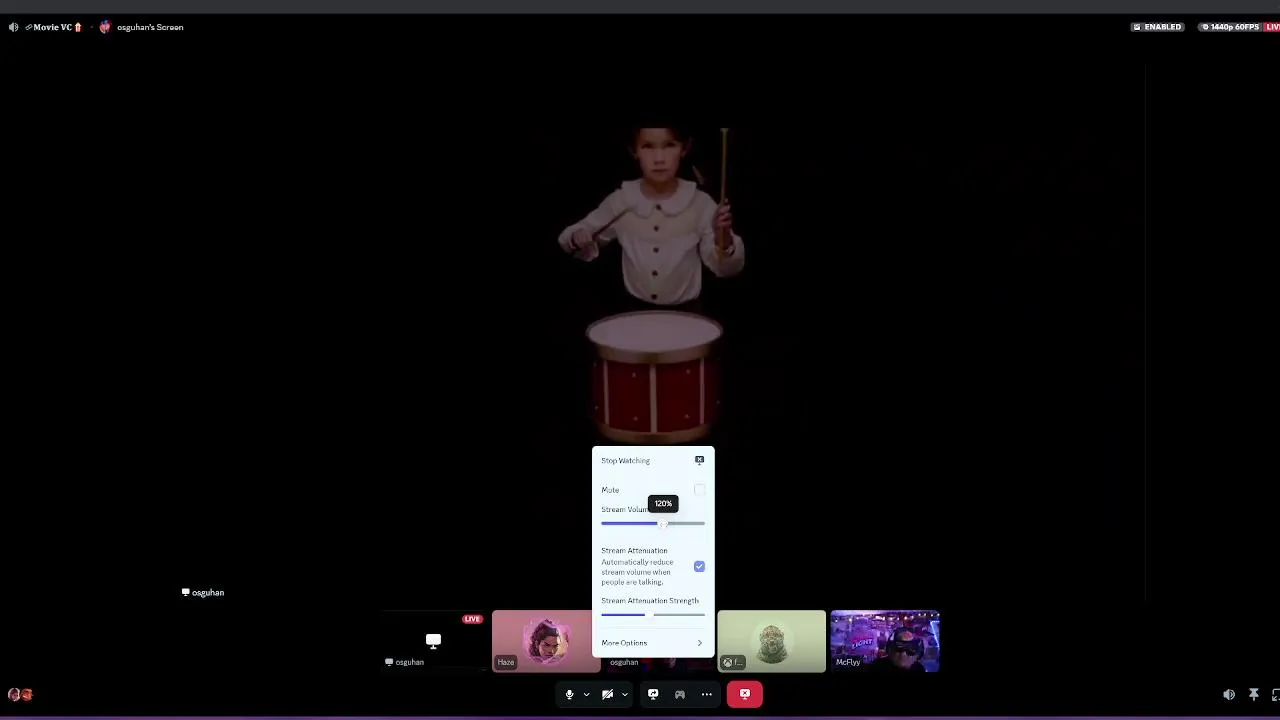Click the monitor icon in osguhan's stream tile
The image size is (1280, 720).
[433, 640]
